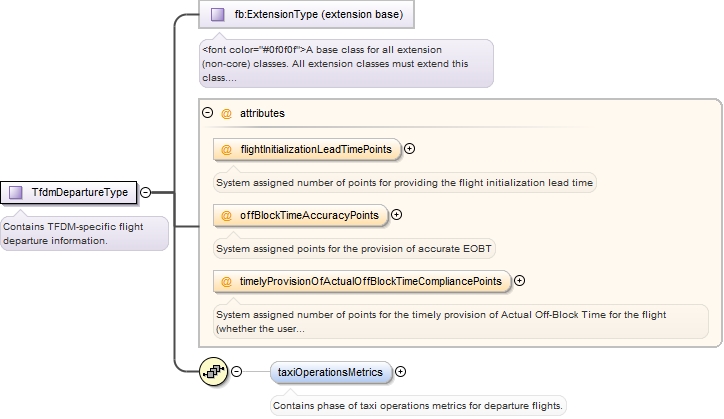
Task: Collapse the attributes section
Action: click(208, 112)
